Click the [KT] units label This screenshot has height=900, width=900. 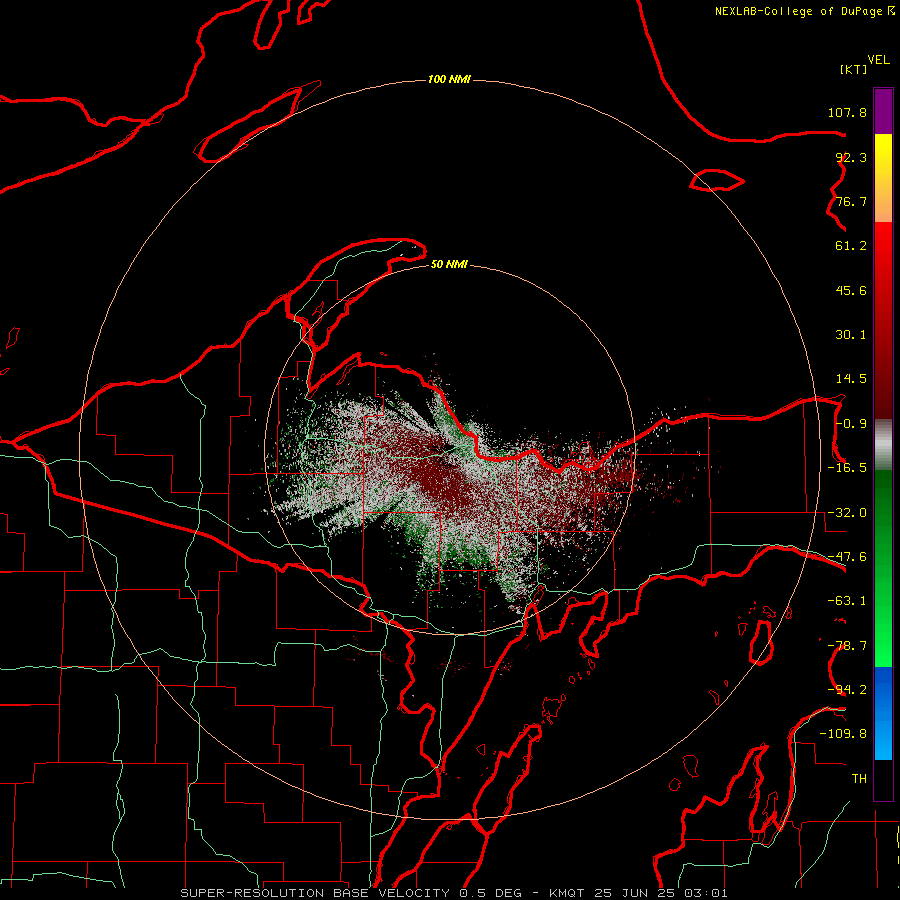[x=854, y=69]
